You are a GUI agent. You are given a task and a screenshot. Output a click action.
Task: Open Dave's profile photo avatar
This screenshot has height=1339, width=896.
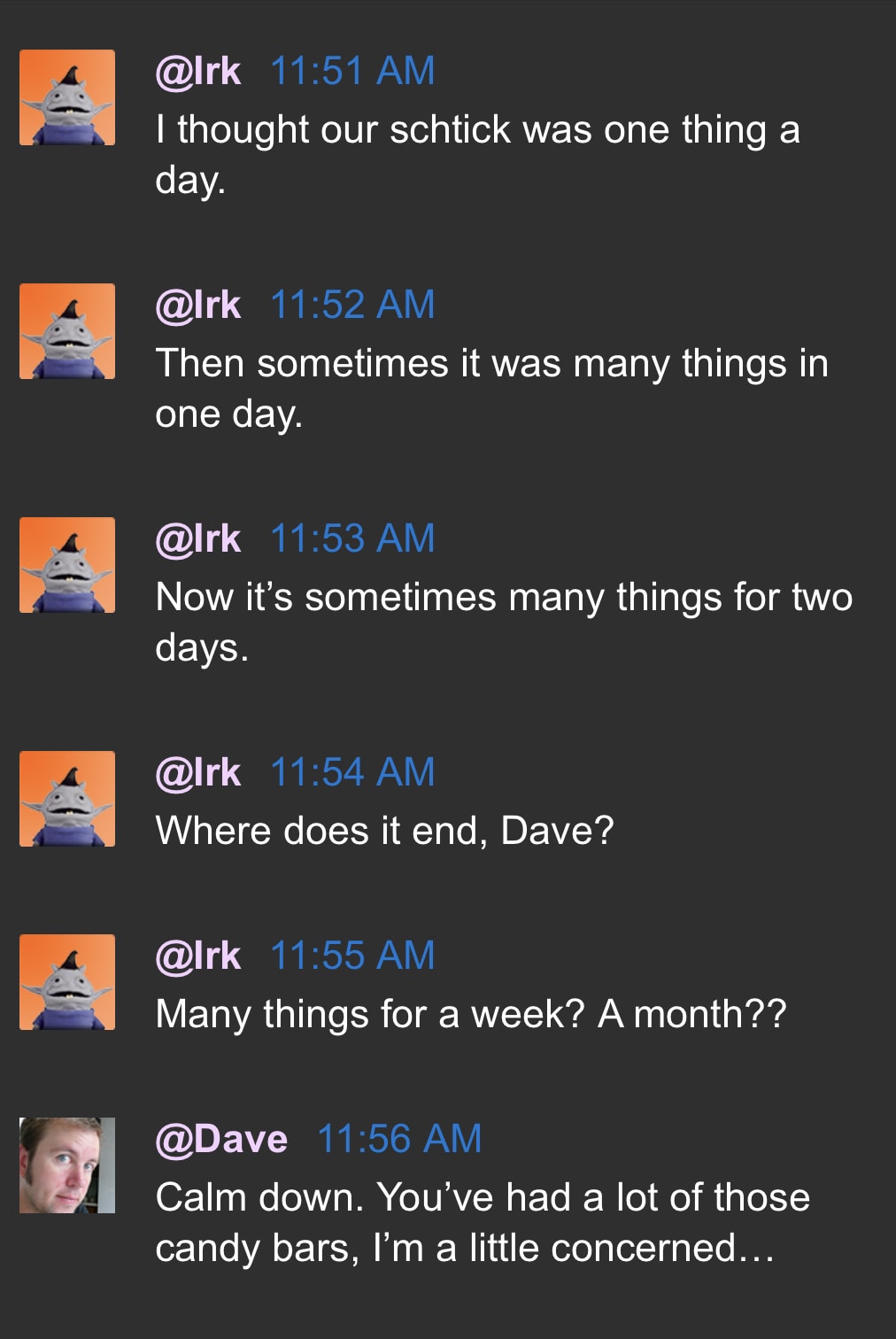[x=67, y=1165]
